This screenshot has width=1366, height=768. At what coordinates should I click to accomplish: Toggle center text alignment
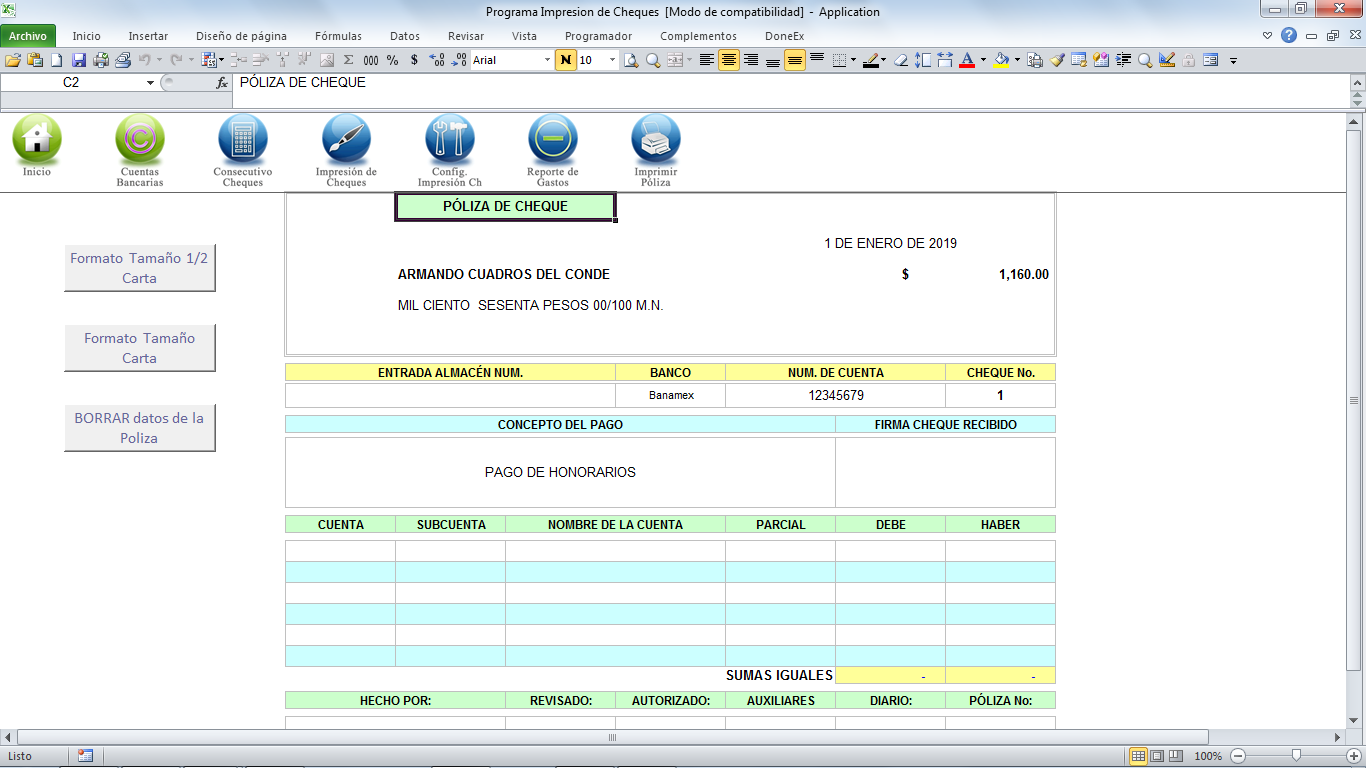pos(729,60)
